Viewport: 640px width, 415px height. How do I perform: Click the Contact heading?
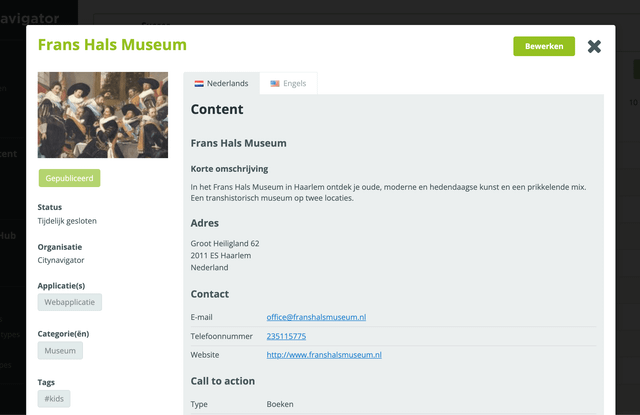point(210,294)
